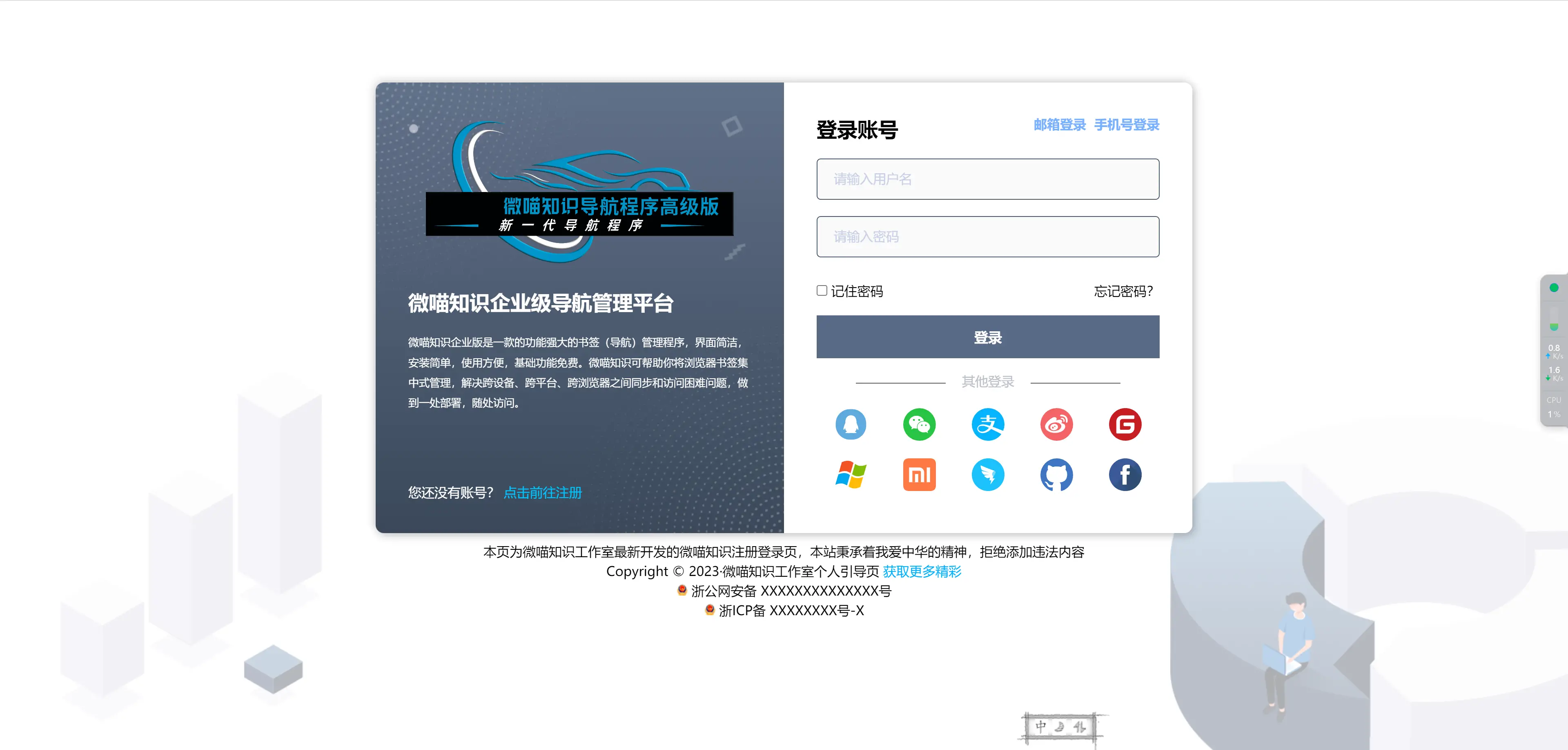
Task: Sign in using GitHub
Action: click(1056, 475)
